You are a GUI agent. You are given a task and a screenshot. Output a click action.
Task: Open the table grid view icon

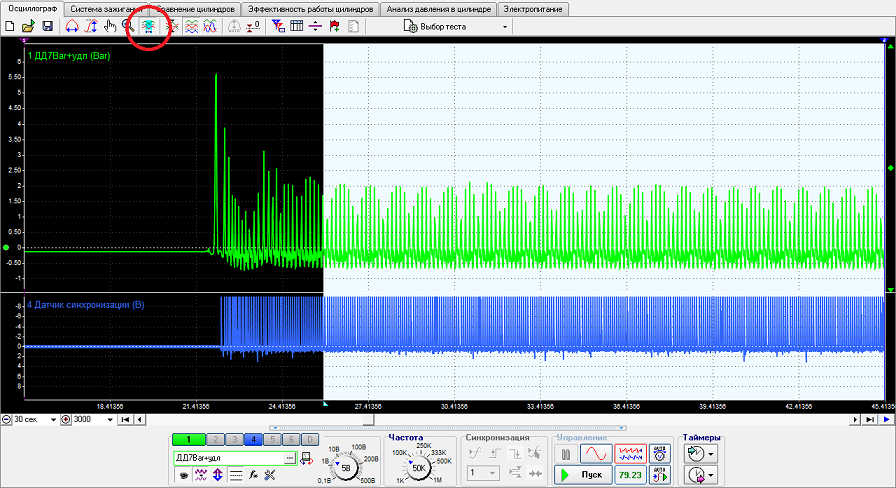pos(297,26)
